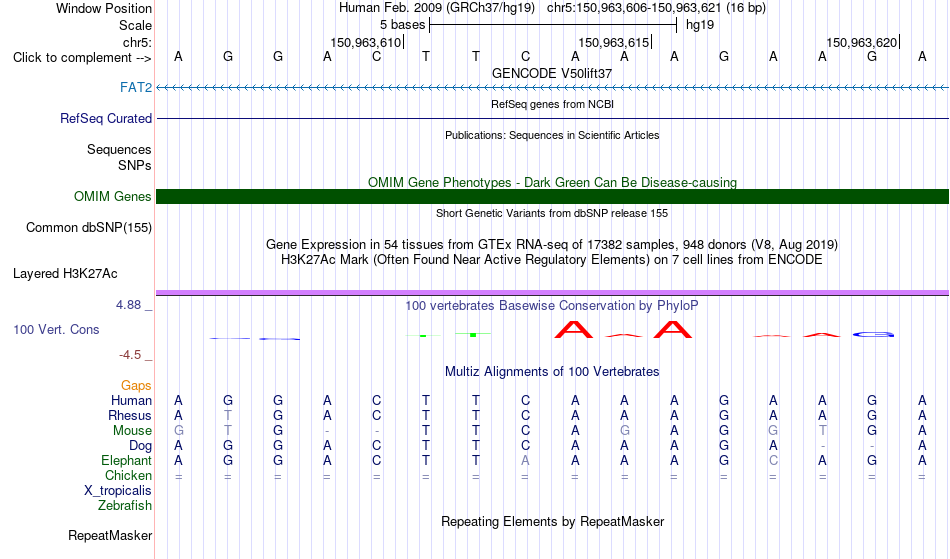The image size is (950, 559).
Task: Open the OMIM Genes track label
Action: tap(113, 196)
